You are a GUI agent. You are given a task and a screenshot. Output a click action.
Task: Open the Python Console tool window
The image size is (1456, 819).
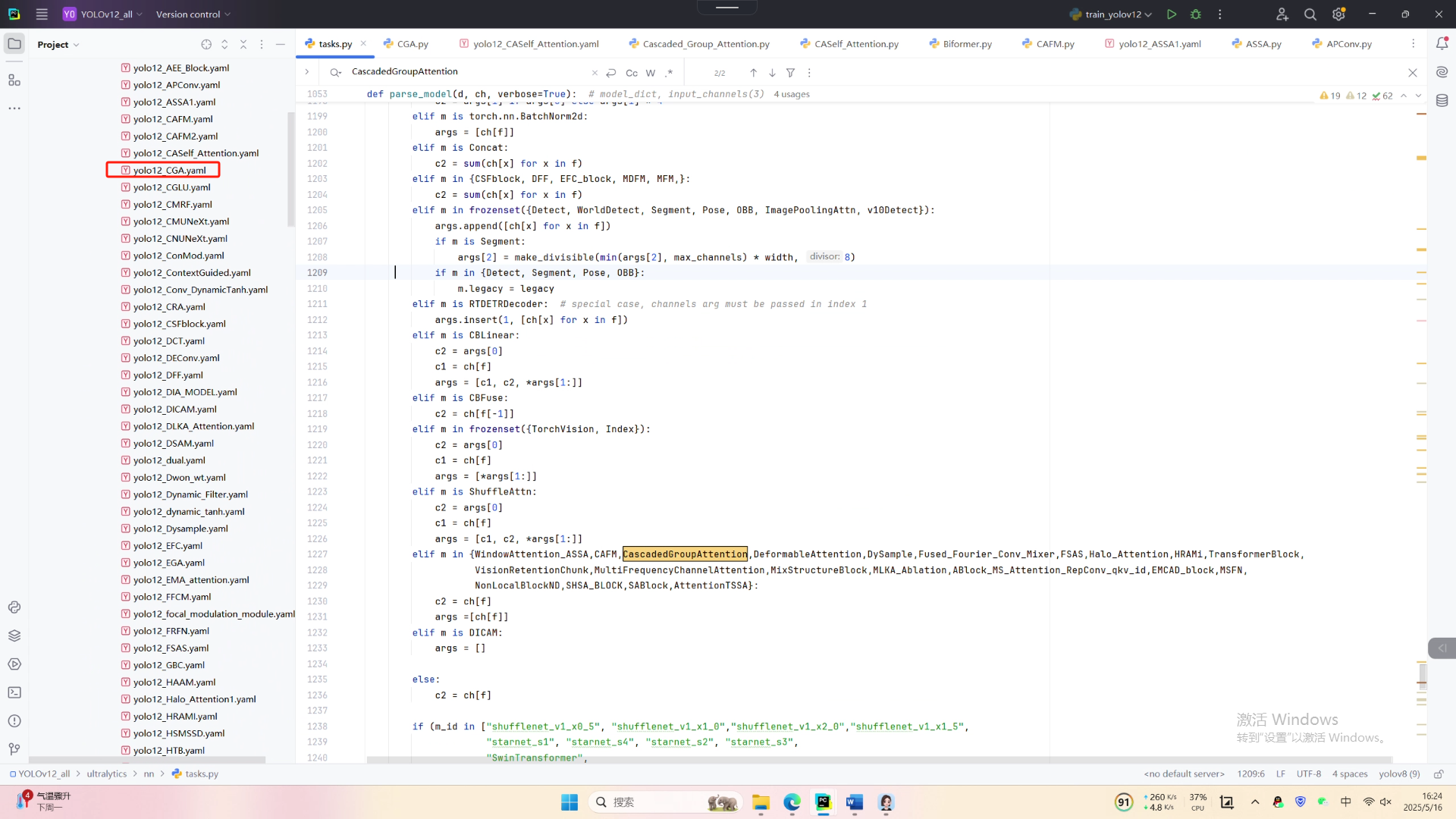coord(14,607)
